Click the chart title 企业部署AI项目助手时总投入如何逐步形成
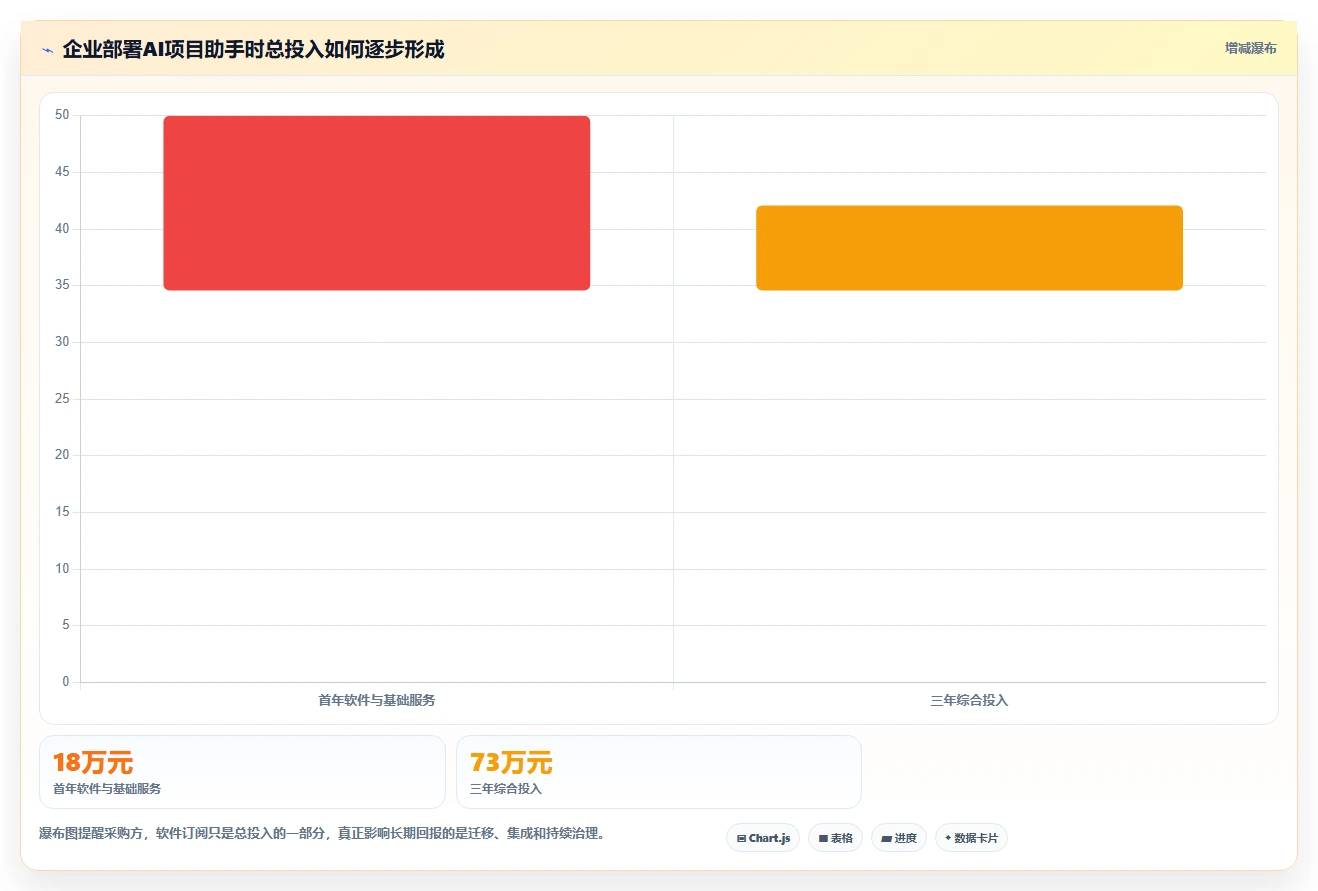 pyautogui.click(x=253, y=49)
